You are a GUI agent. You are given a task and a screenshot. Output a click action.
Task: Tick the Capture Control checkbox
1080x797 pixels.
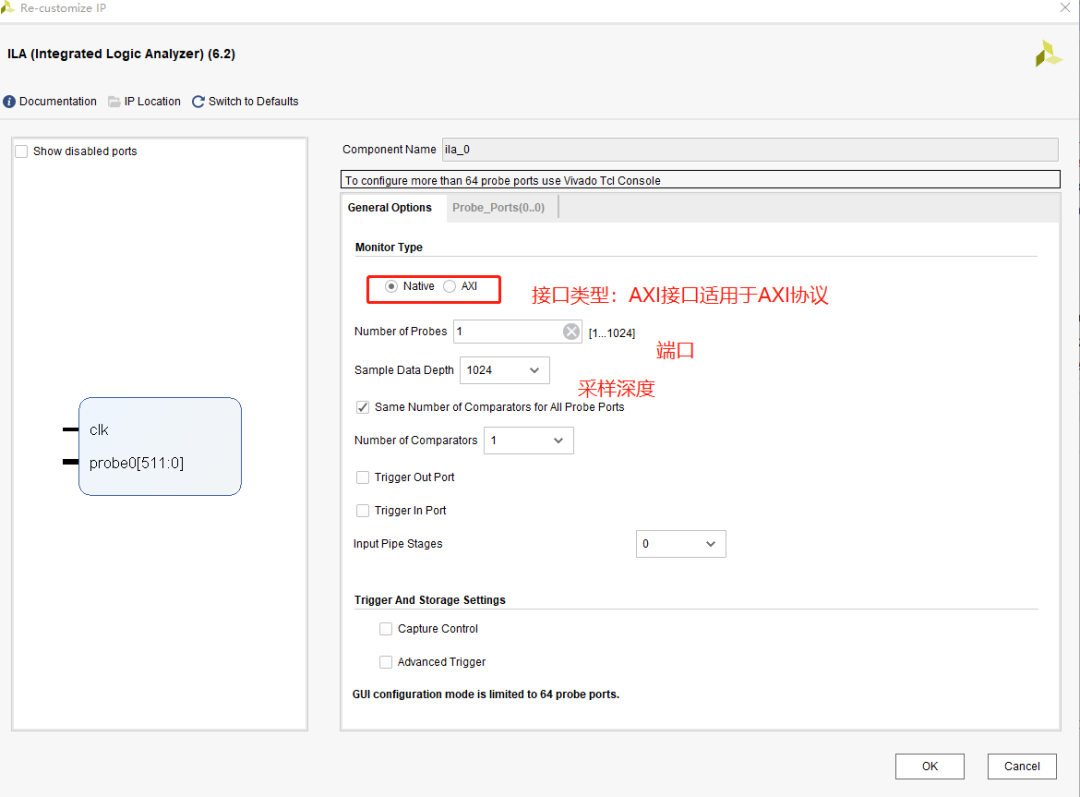click(386, 629)
